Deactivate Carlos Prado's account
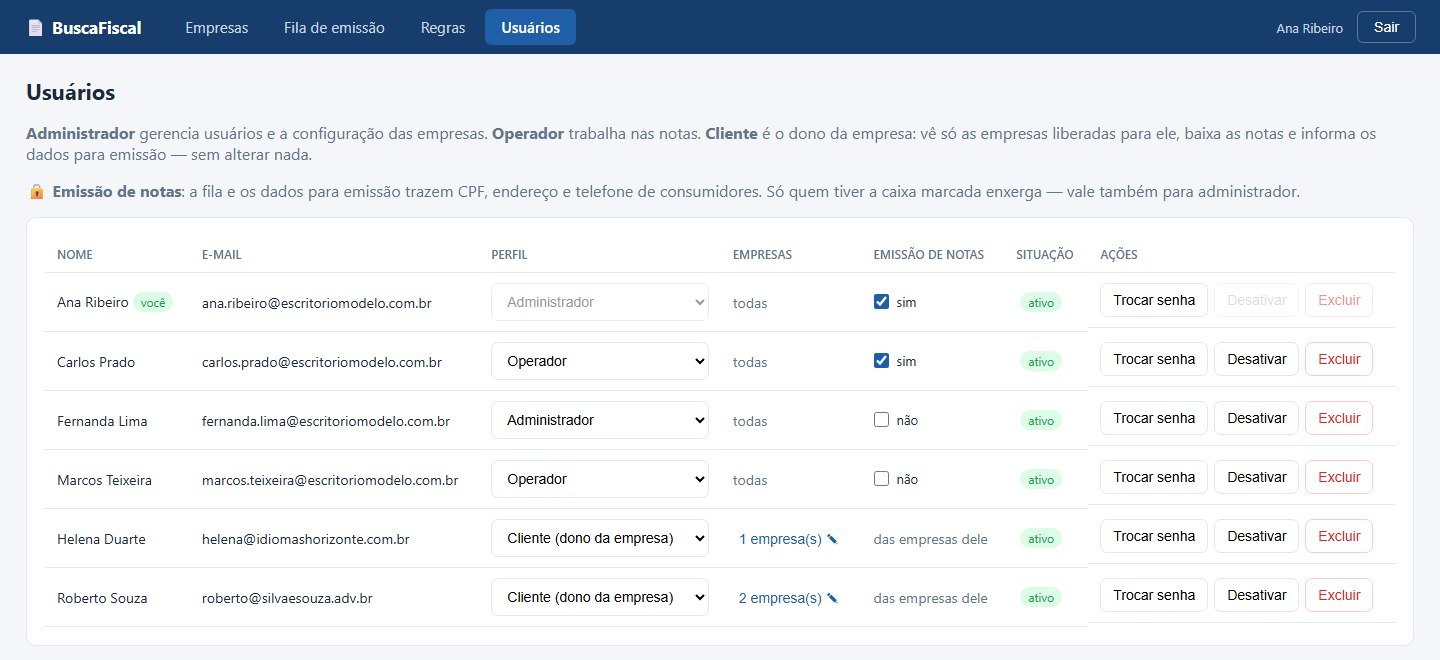The height and width of the screenshot is (660, 1440). (x=1256, y=359)
